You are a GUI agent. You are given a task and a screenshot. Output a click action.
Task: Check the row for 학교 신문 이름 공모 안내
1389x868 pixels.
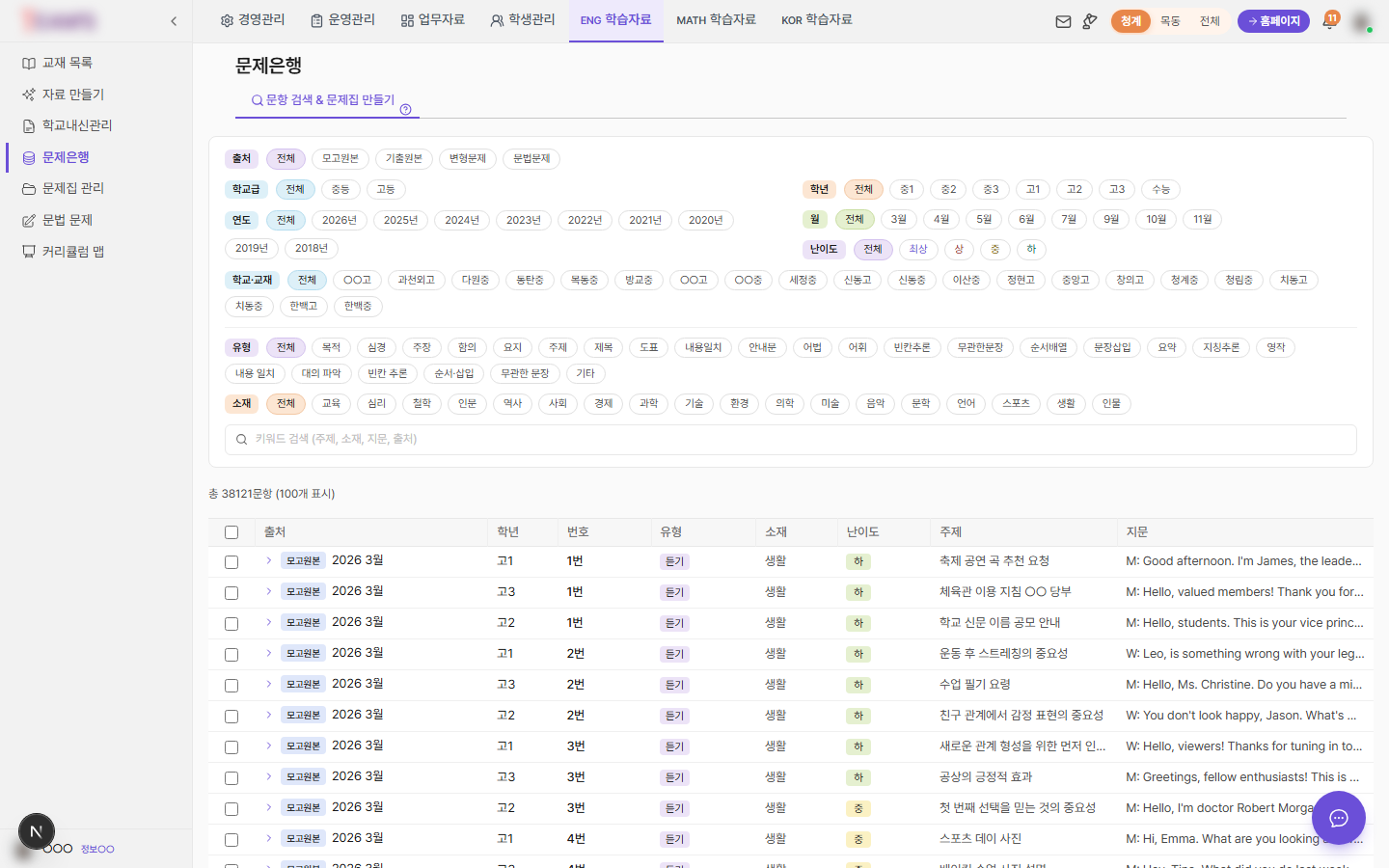(231, 624)
